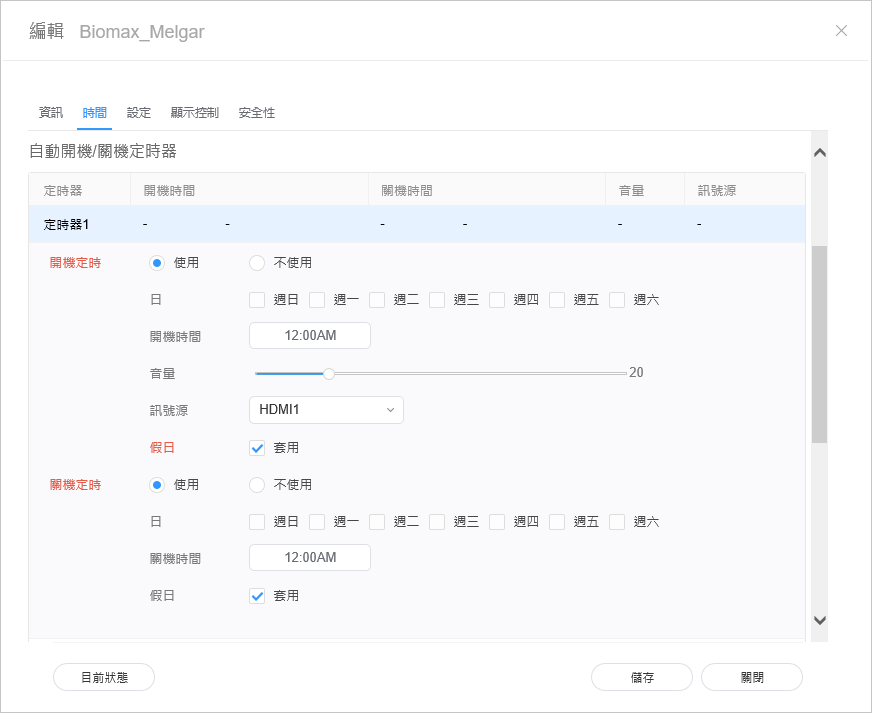Go to the 顯示控制 tab

click(x=194, y=113)
